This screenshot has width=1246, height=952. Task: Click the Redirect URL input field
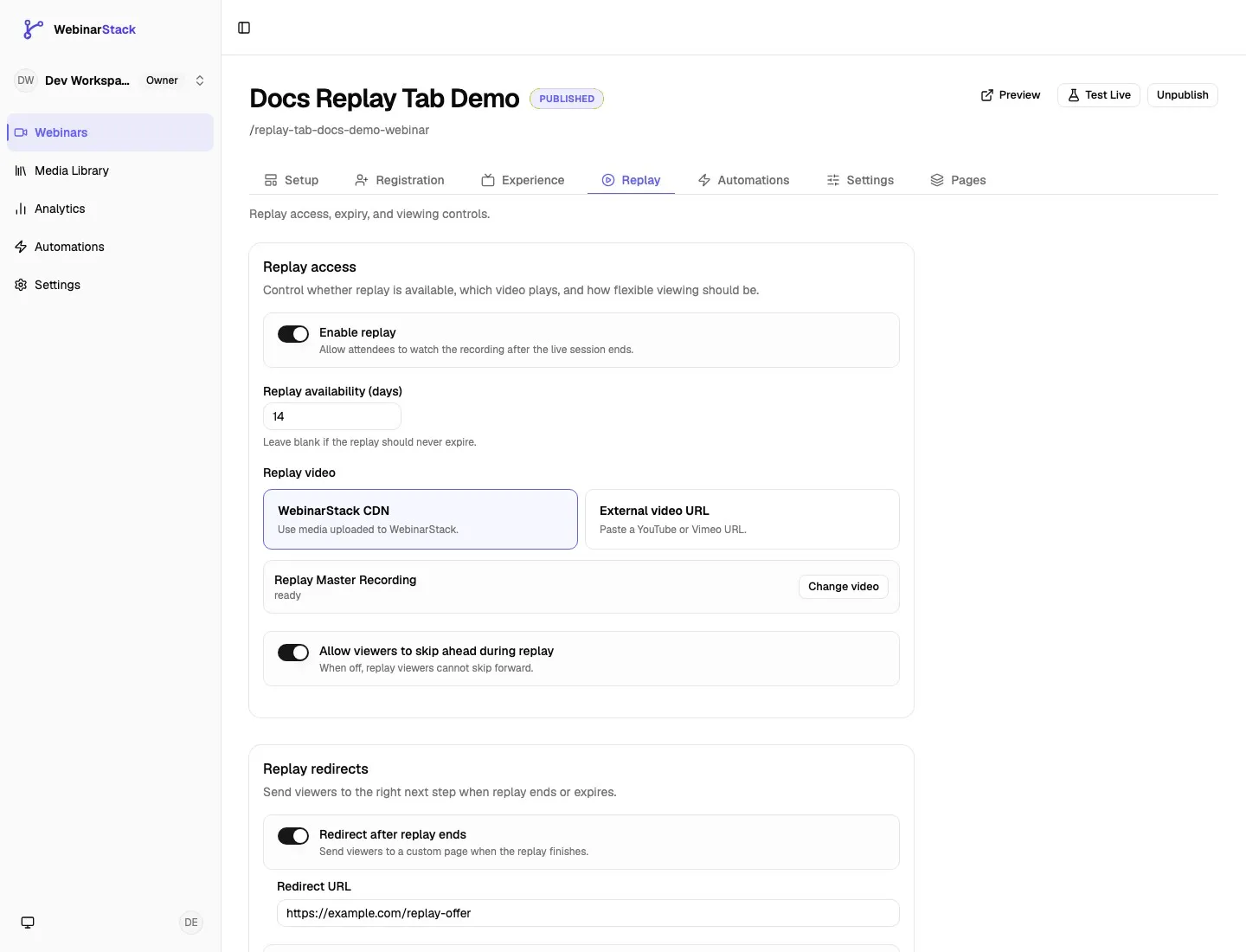pyautogui.click(x=588, y=913)
